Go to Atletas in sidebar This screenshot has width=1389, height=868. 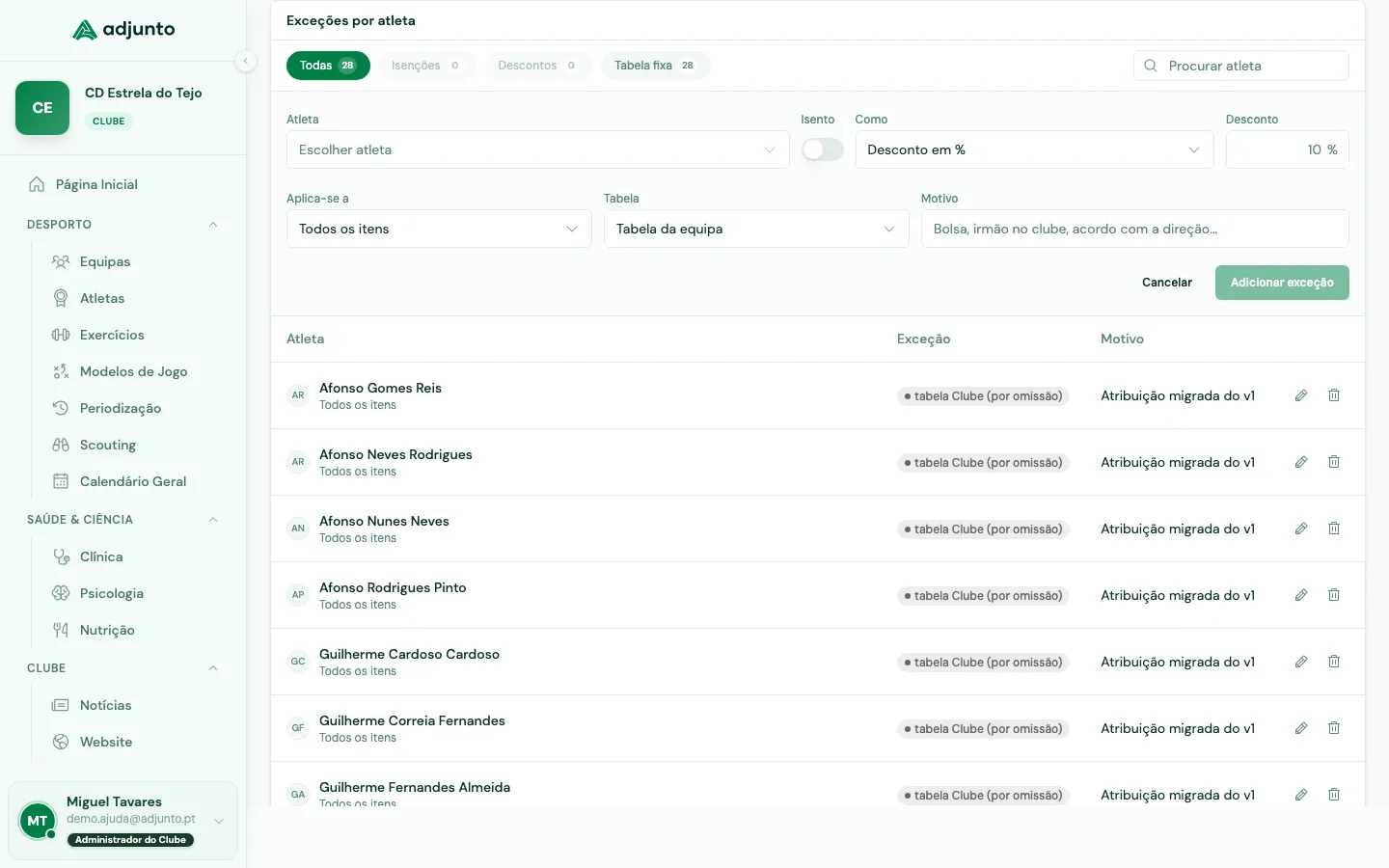click(x=102, y=298)
